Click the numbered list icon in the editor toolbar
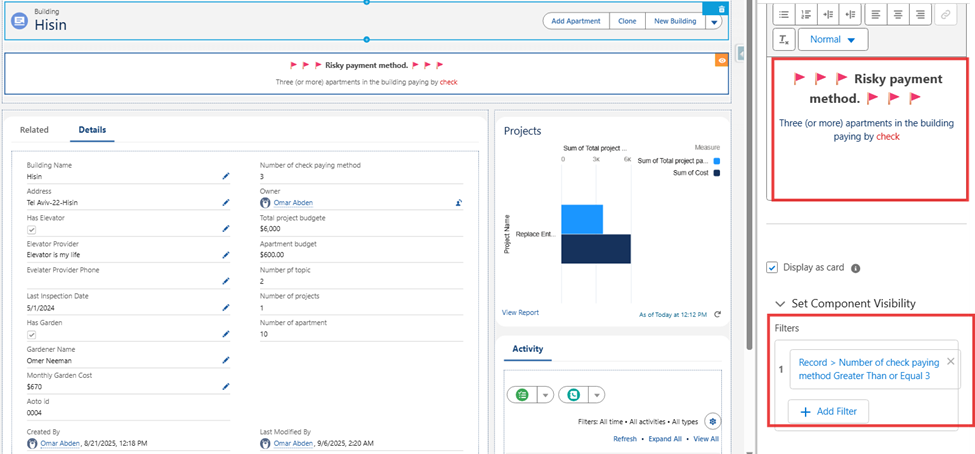 pos(807,14)
